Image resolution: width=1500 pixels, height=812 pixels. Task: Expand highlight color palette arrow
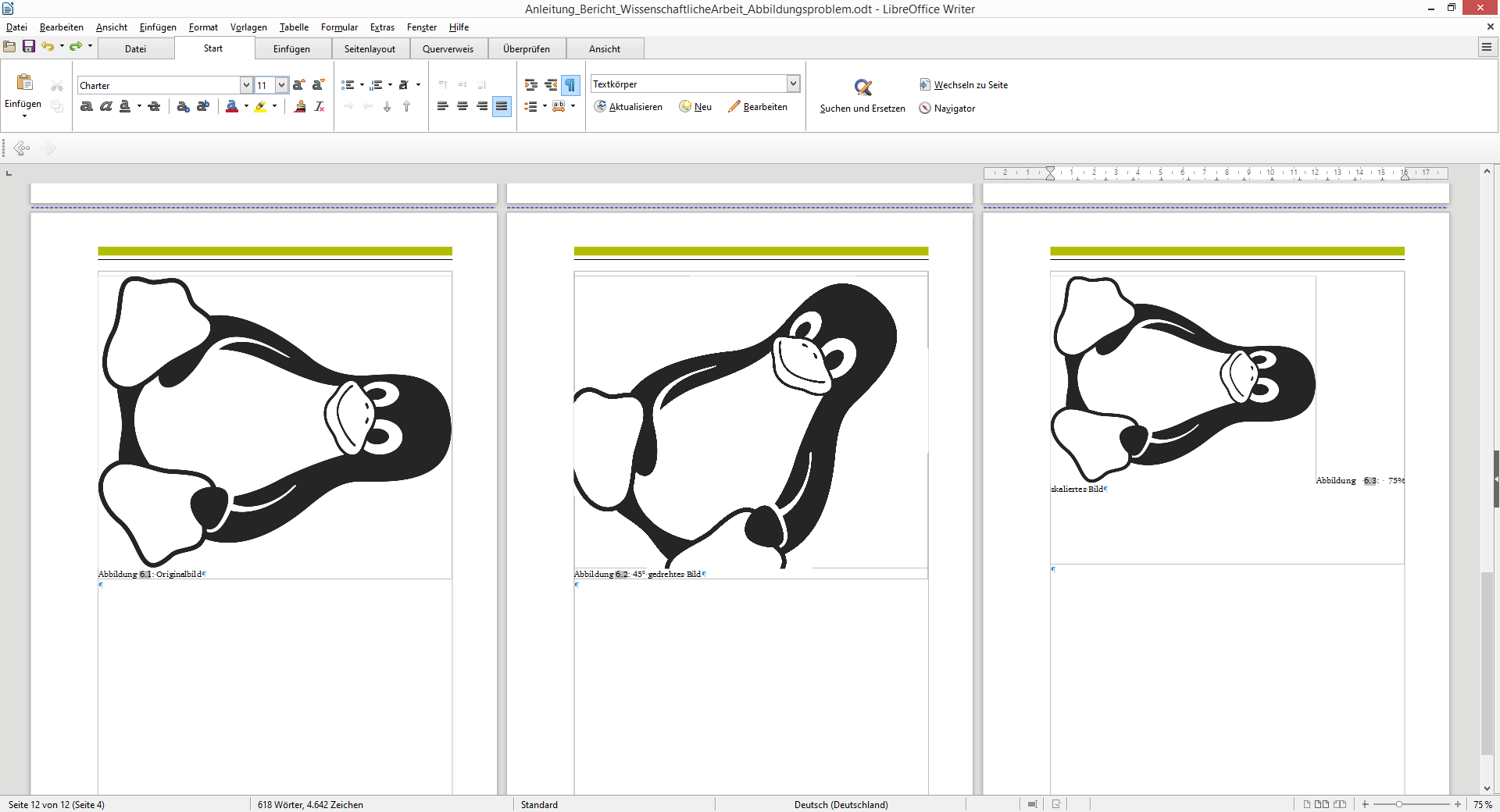[275, 106]
